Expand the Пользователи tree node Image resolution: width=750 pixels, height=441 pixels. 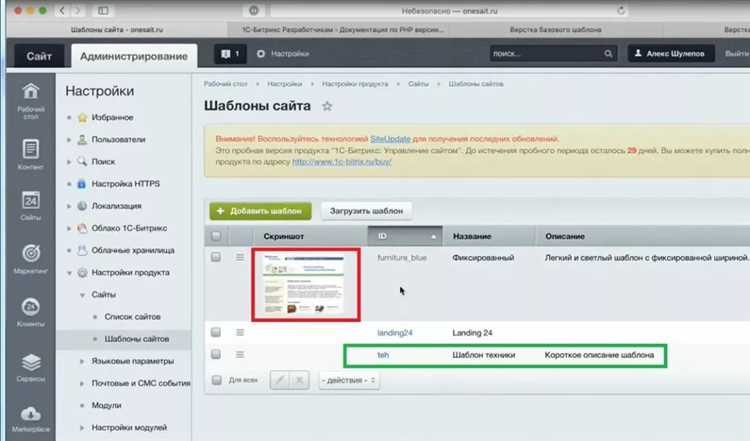(x=69, y=140)
